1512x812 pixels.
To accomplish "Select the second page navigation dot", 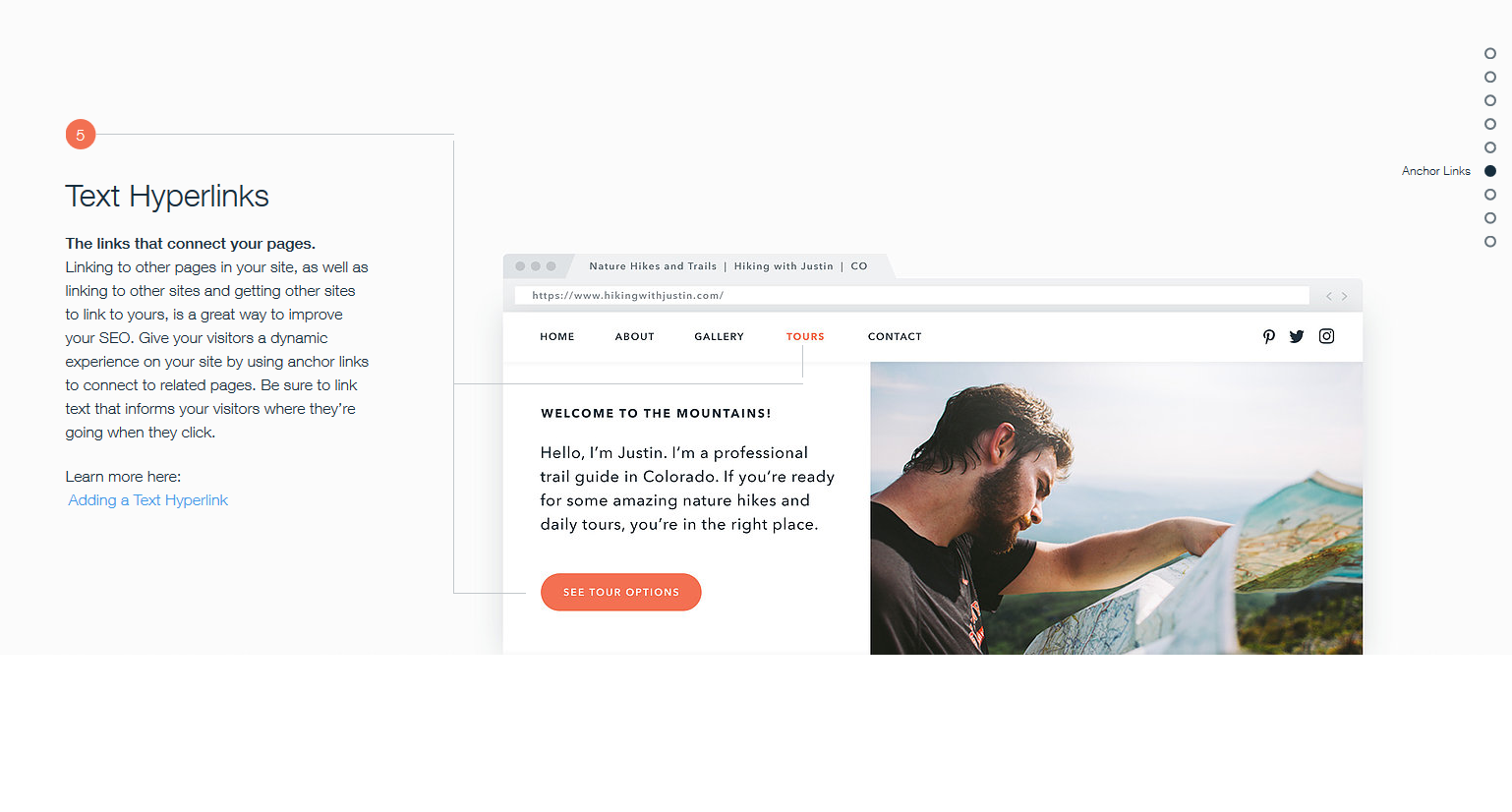I will coord(1490,77).
